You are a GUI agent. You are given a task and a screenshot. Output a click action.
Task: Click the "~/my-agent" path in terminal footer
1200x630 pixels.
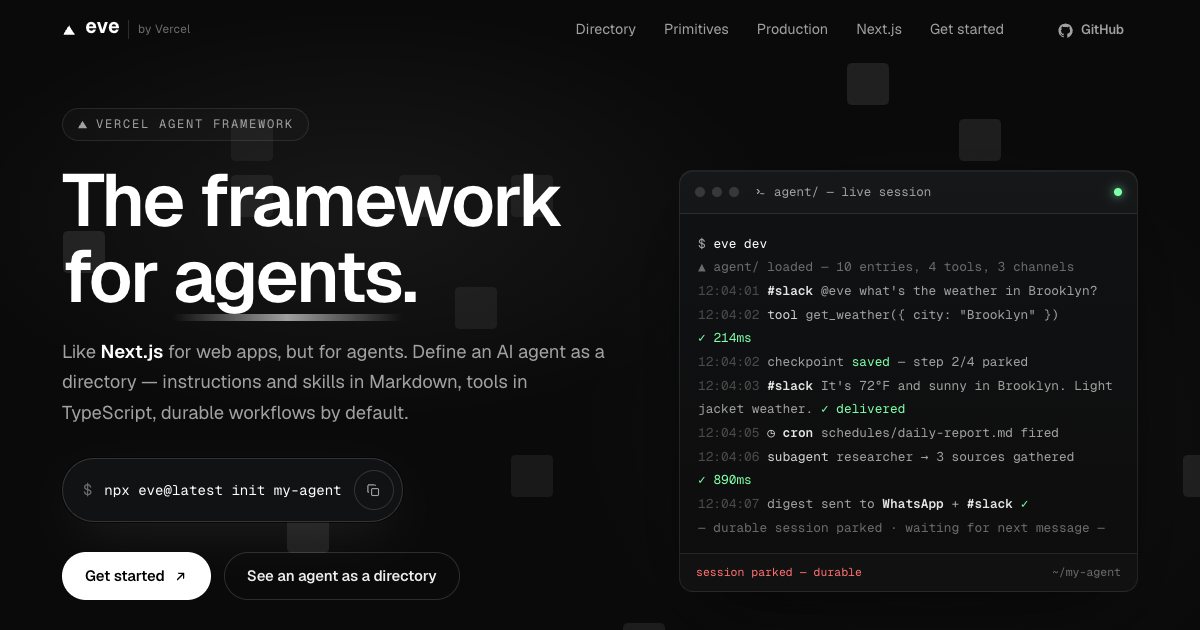tap(1086, 572)
